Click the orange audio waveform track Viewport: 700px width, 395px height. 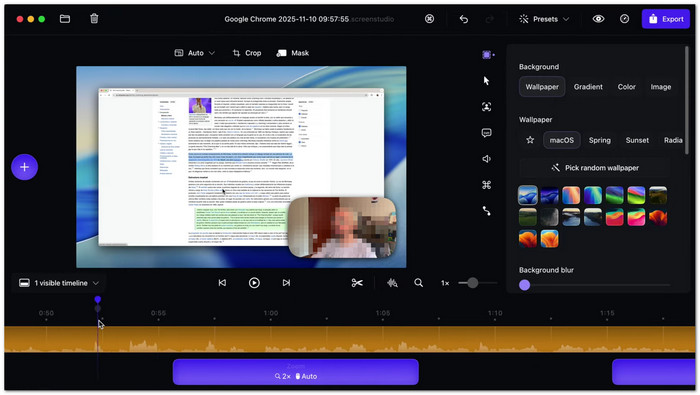(350, 339)
